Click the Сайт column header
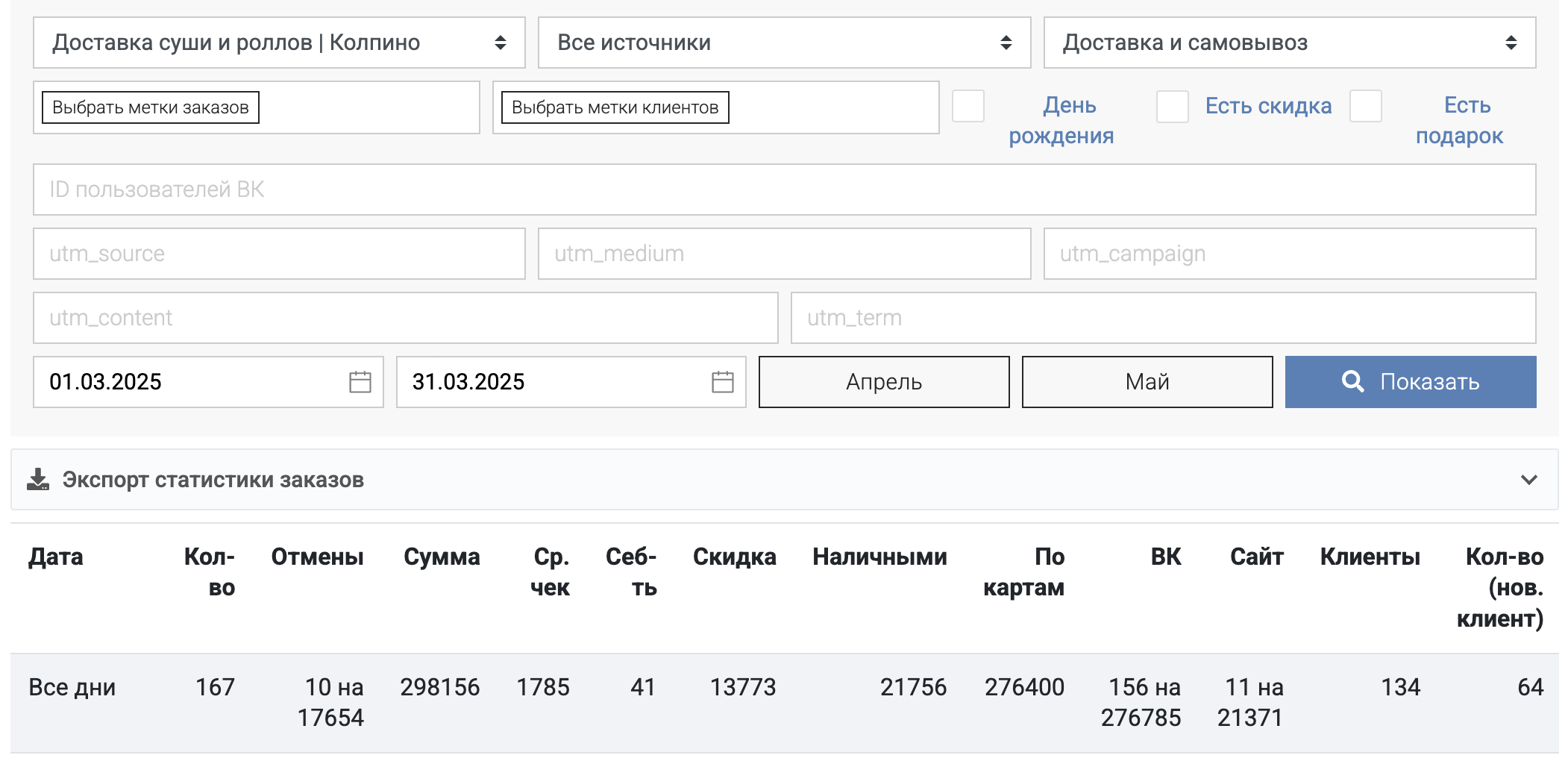The height and width of the screenshot is (761, 1568). click(x=1257, y=557)
